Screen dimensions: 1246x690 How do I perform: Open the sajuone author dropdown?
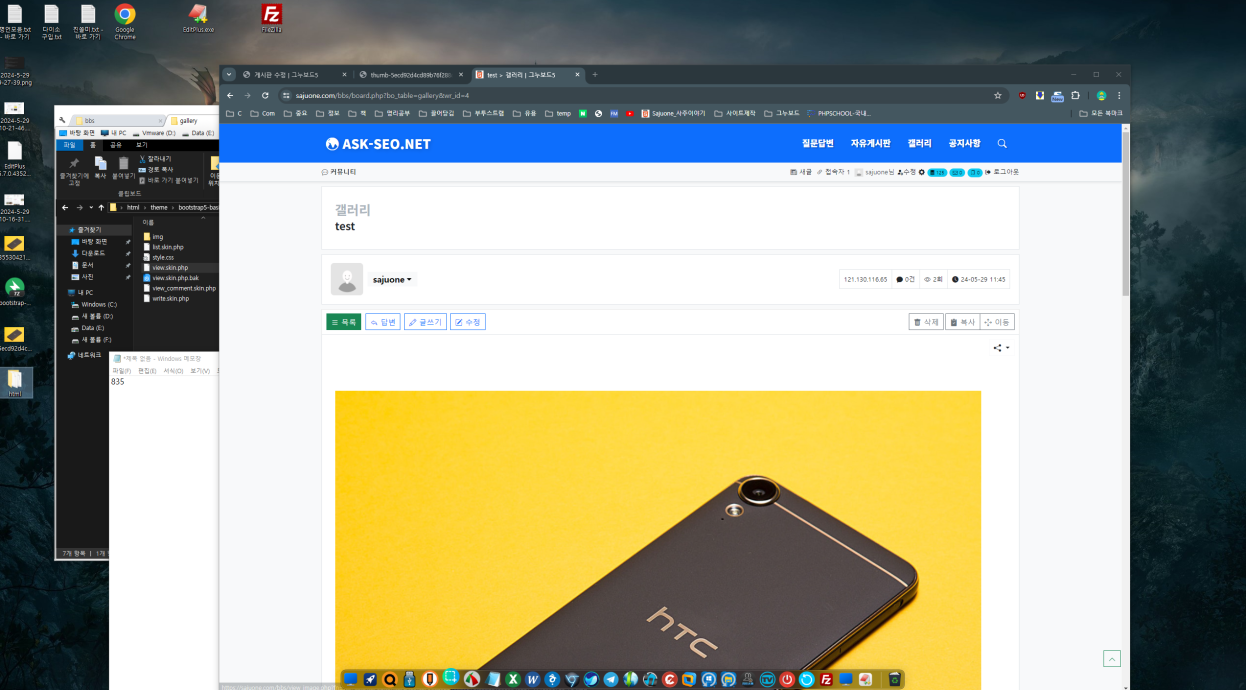point(393,280)
